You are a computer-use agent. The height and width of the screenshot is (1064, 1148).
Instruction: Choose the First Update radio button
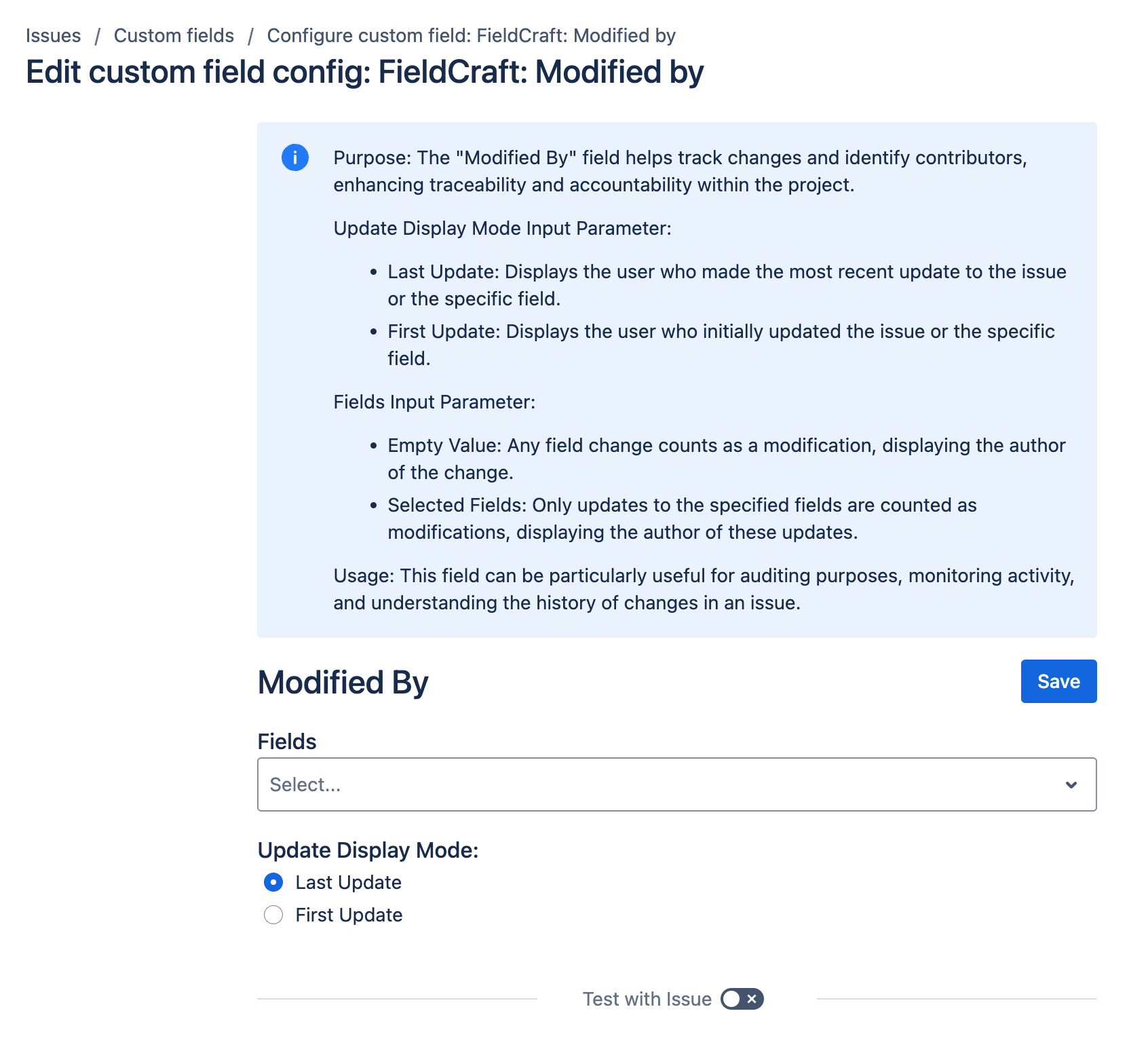click(x=273, y=915)
